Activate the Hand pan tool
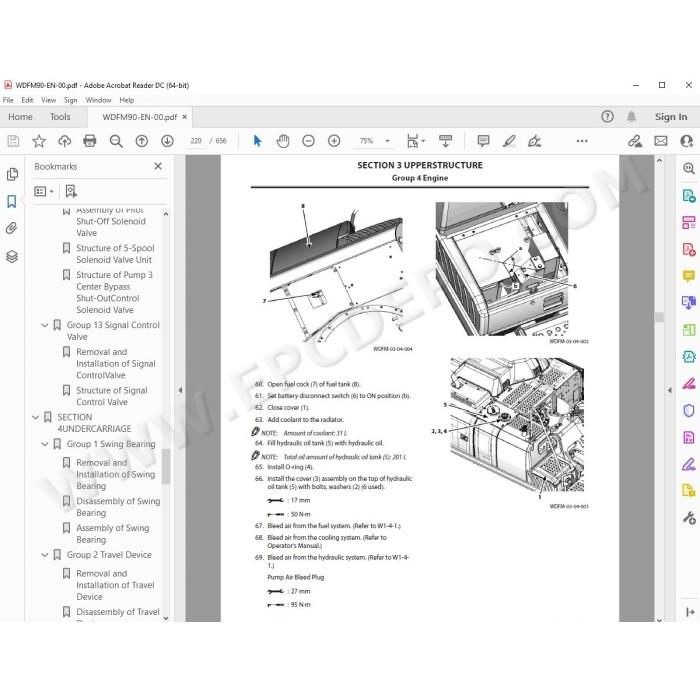Image resolution: width=700 pixels, height=700 pixels. [283, 141]
